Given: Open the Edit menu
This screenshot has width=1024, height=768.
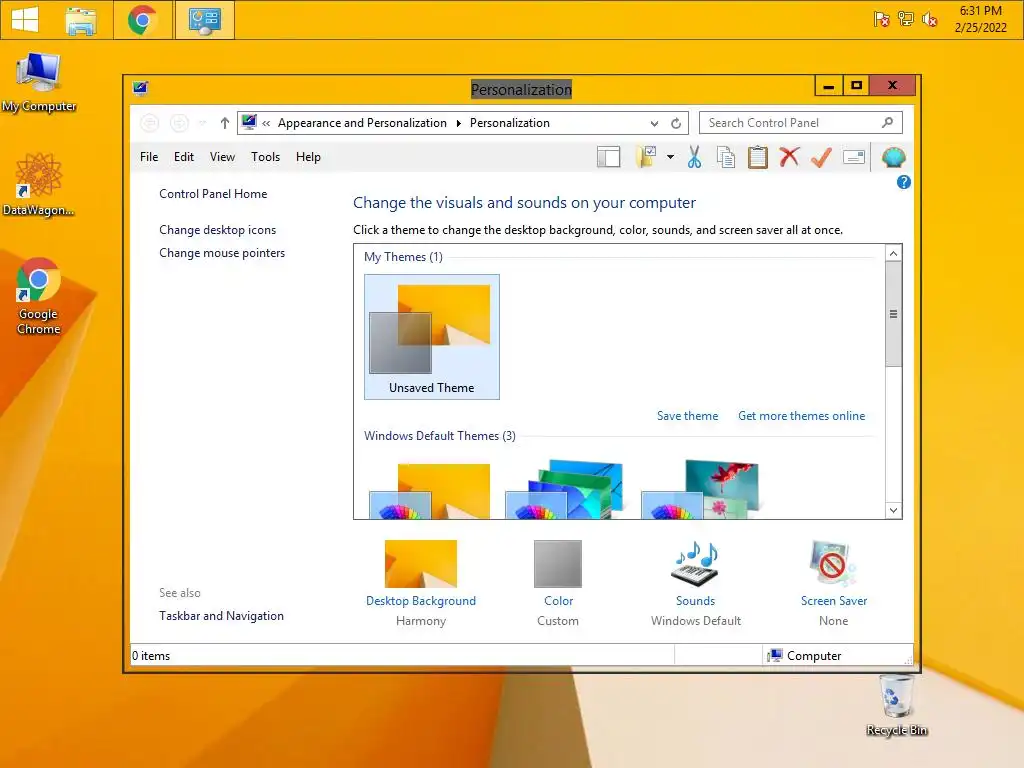Looking at the screenshot, I should coord(184,157).
